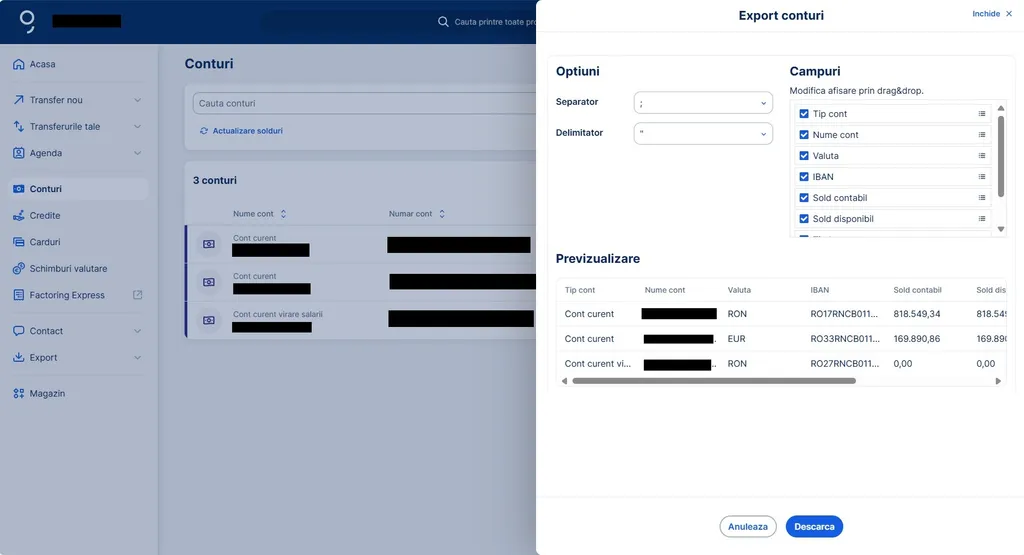The image size is (1024, 555).
Task: Click the Actualizare solduri link
Action: click(x=241, y=131)
